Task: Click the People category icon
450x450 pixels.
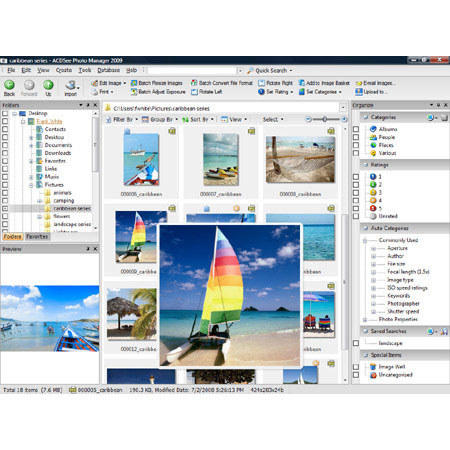Action: tap(373, 137)
